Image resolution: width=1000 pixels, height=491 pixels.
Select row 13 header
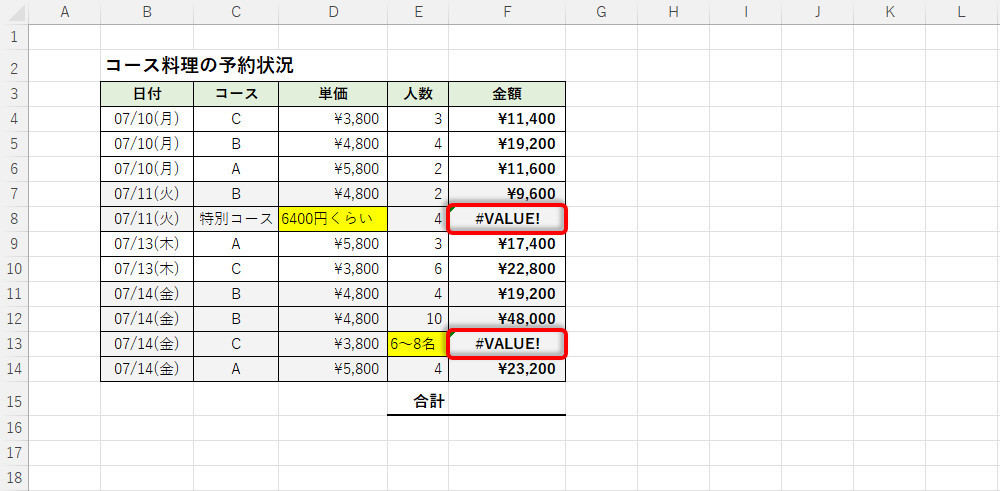14,344
